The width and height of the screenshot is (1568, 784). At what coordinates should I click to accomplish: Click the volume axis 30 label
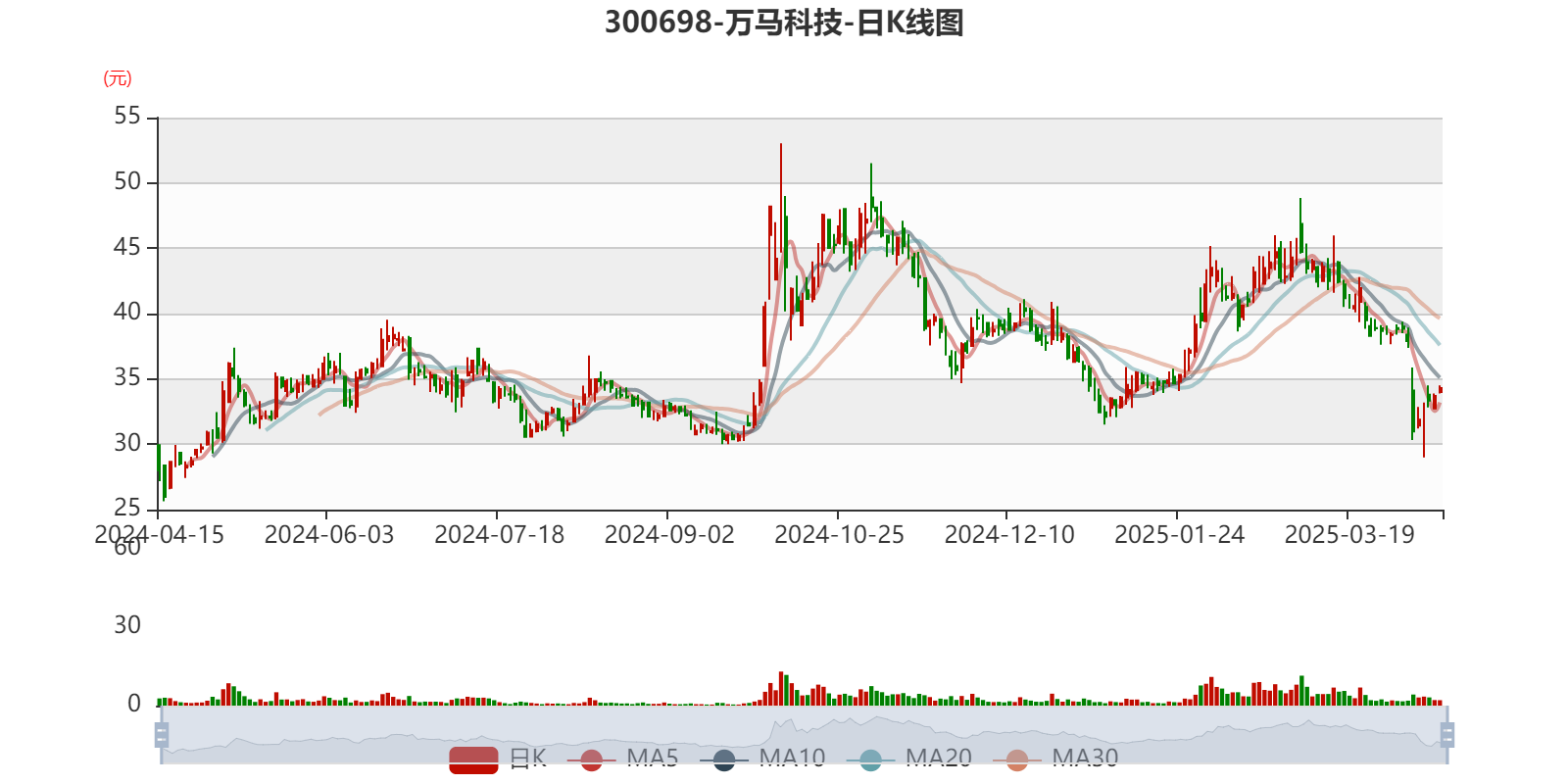[x=127, y=625]
